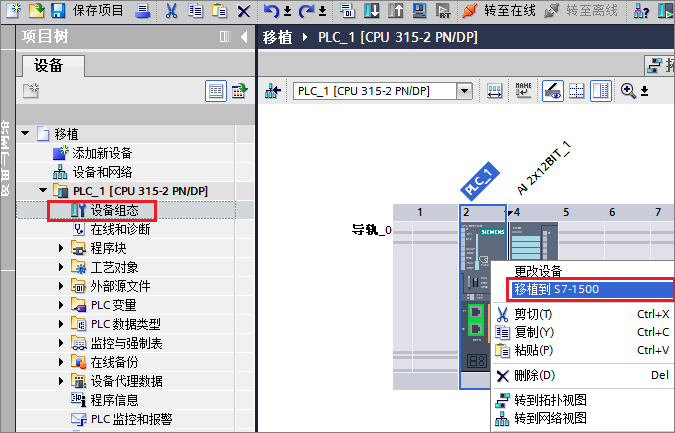The image size is (675, 433).
Task: Click the zoom magnifier icon
Action: [x=628, y=91]
